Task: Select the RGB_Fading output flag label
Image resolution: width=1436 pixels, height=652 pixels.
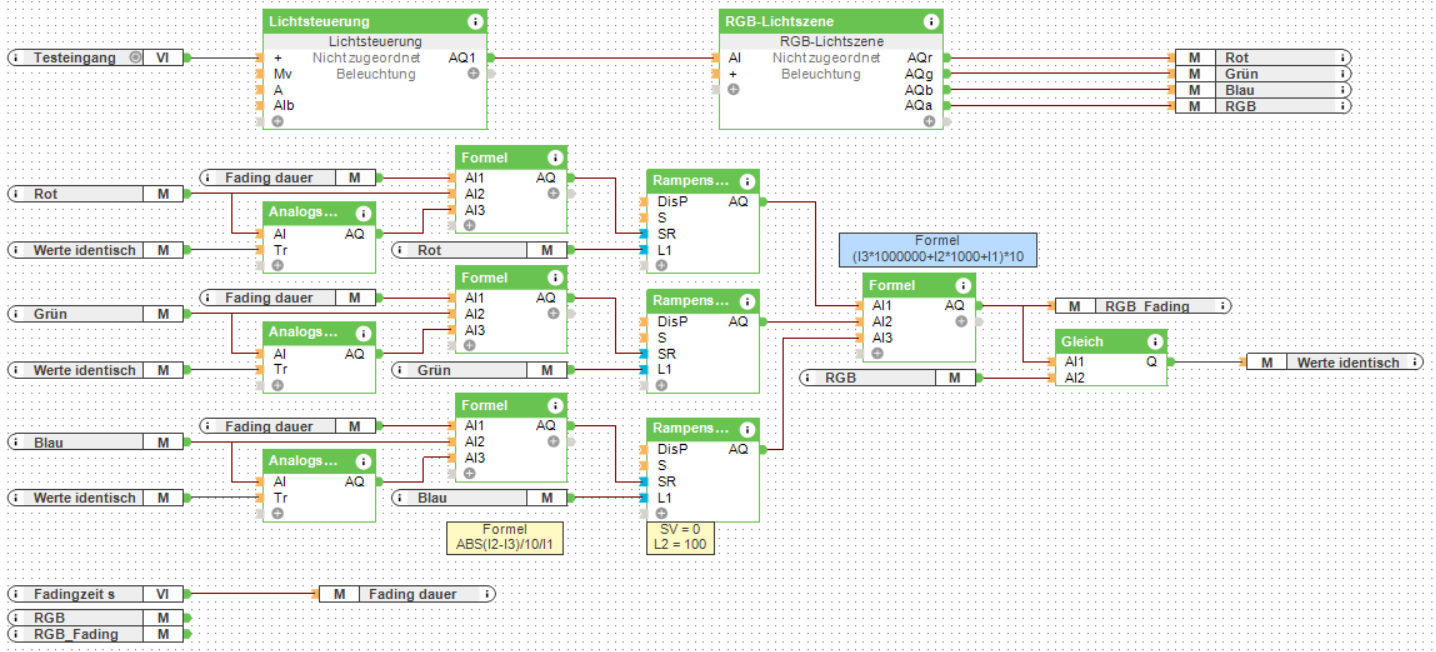Action: tap(1147, 306)
